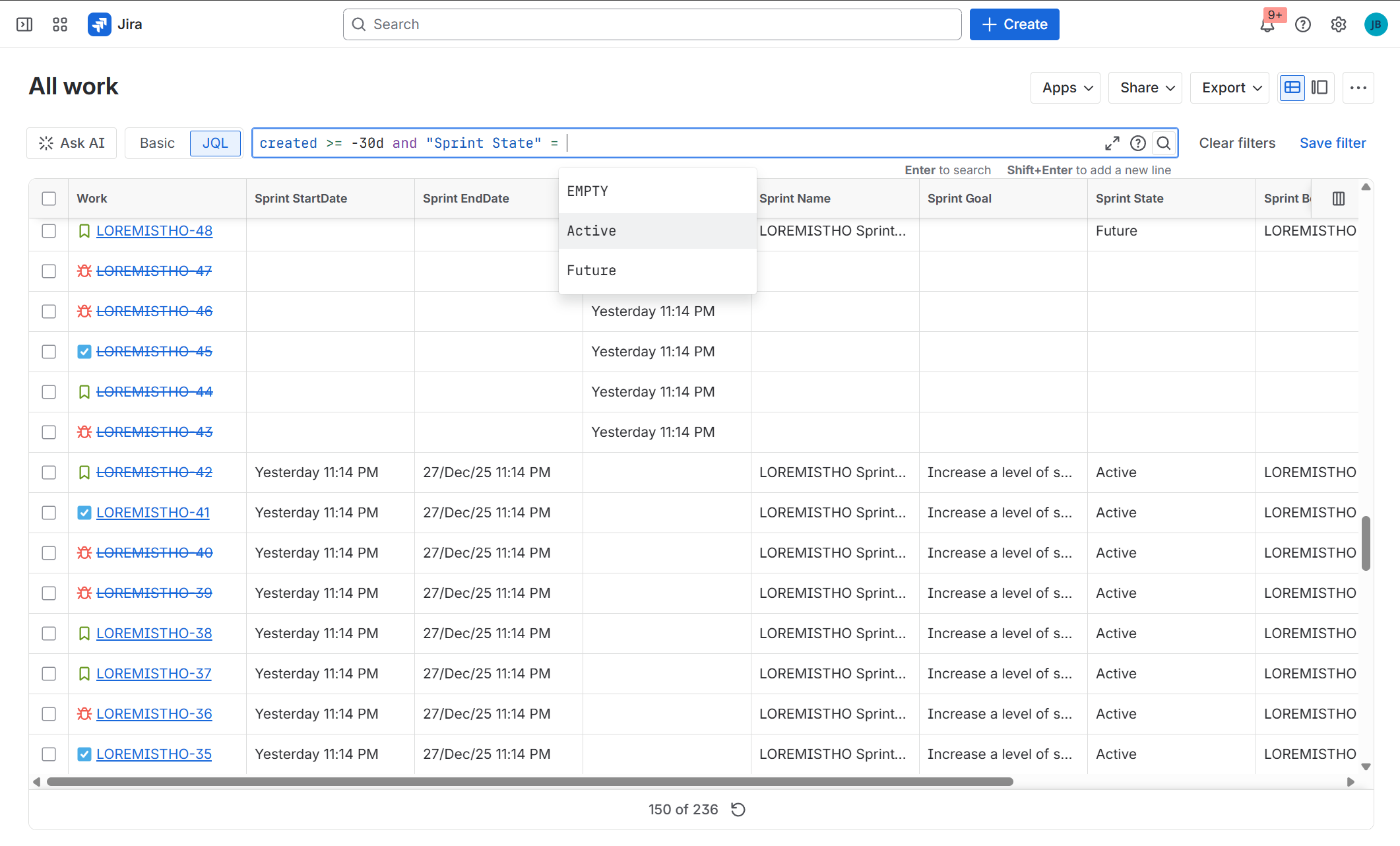This screenshot has width=1400, height=846.
Task: Open the Export dropdown menu
Action: pos(1230,88)
